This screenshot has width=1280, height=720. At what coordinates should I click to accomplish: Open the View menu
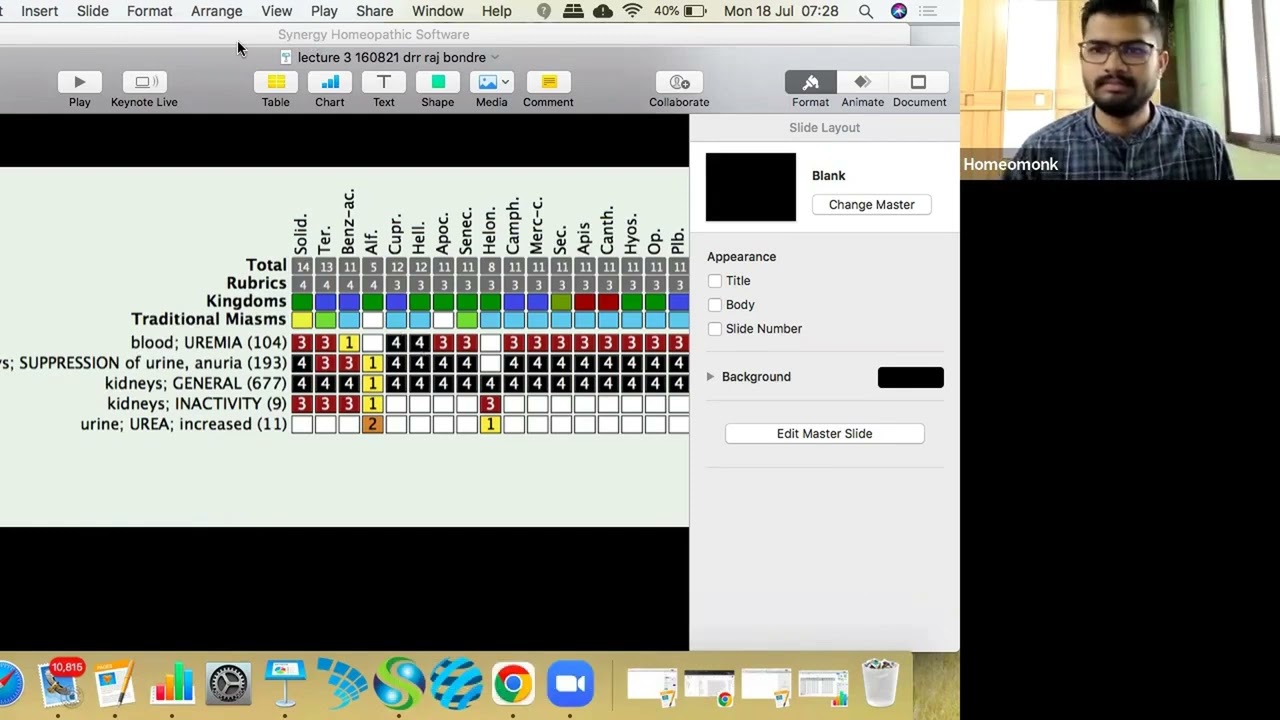point(276,11)
